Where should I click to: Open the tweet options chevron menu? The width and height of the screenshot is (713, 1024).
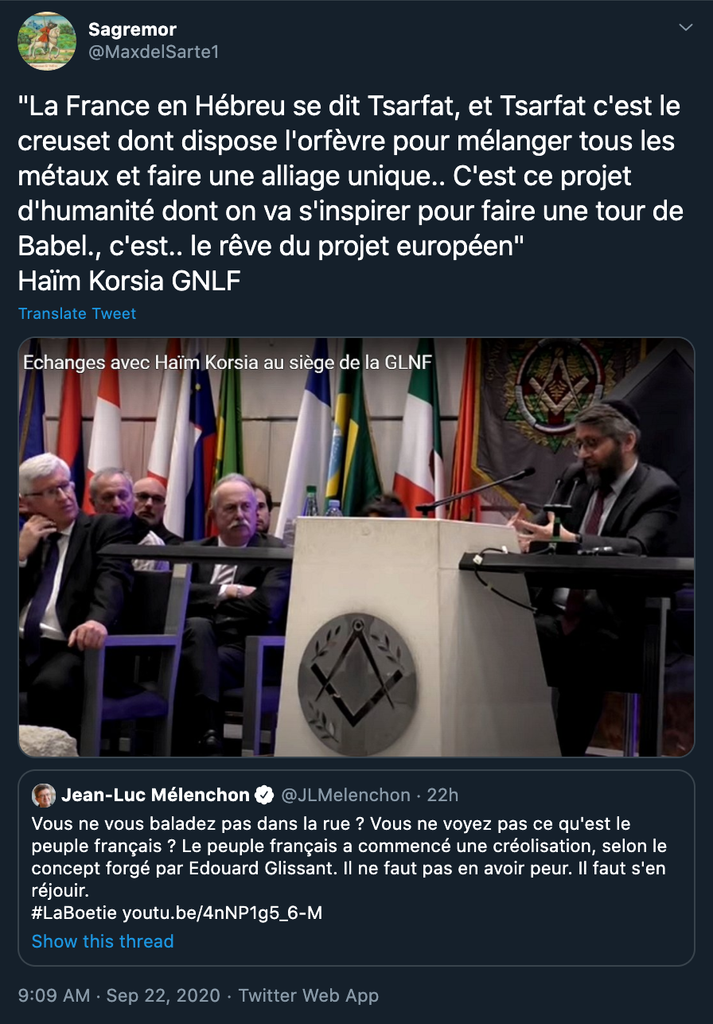tap(685, 29)
